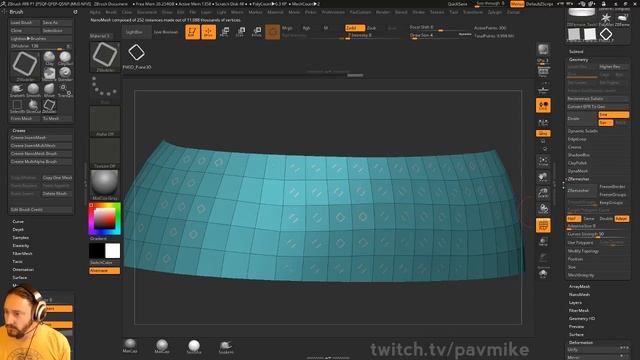Expand the DynaMesh section
Viewport: 640px width, 360px height.
pos(578,171)
